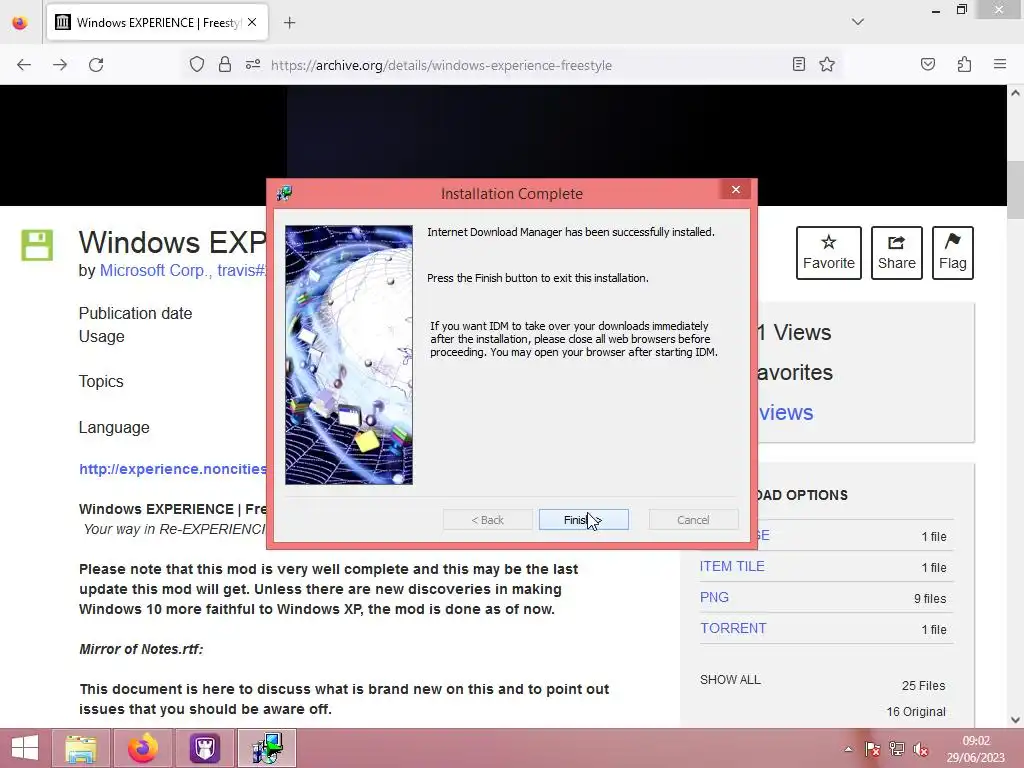Reload the archive.org page
This screenshot has height=768, width=1024.
tap(96, 65)
